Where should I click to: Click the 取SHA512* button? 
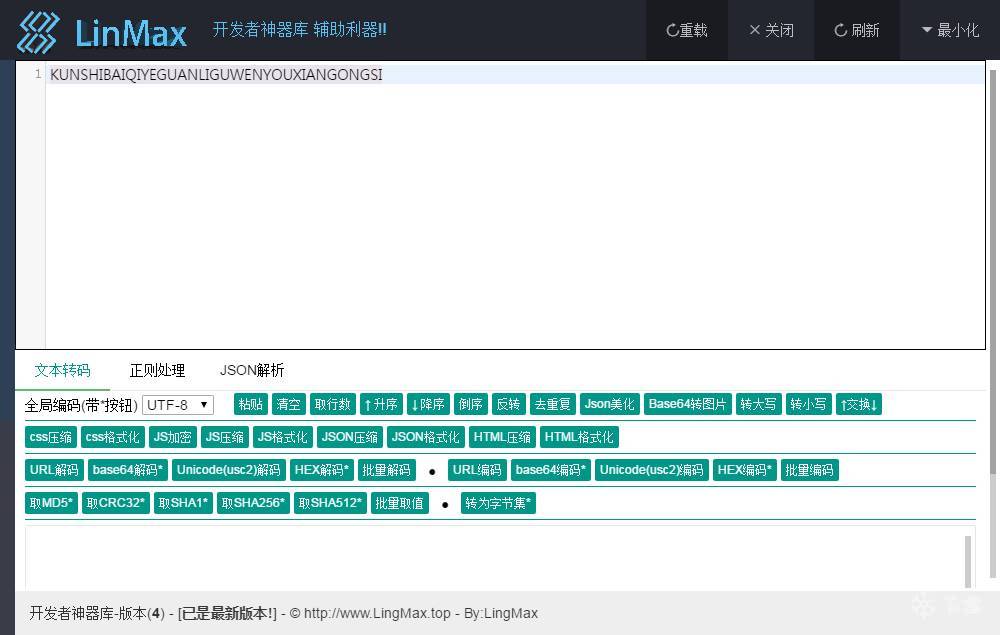[x=330, y=503]
